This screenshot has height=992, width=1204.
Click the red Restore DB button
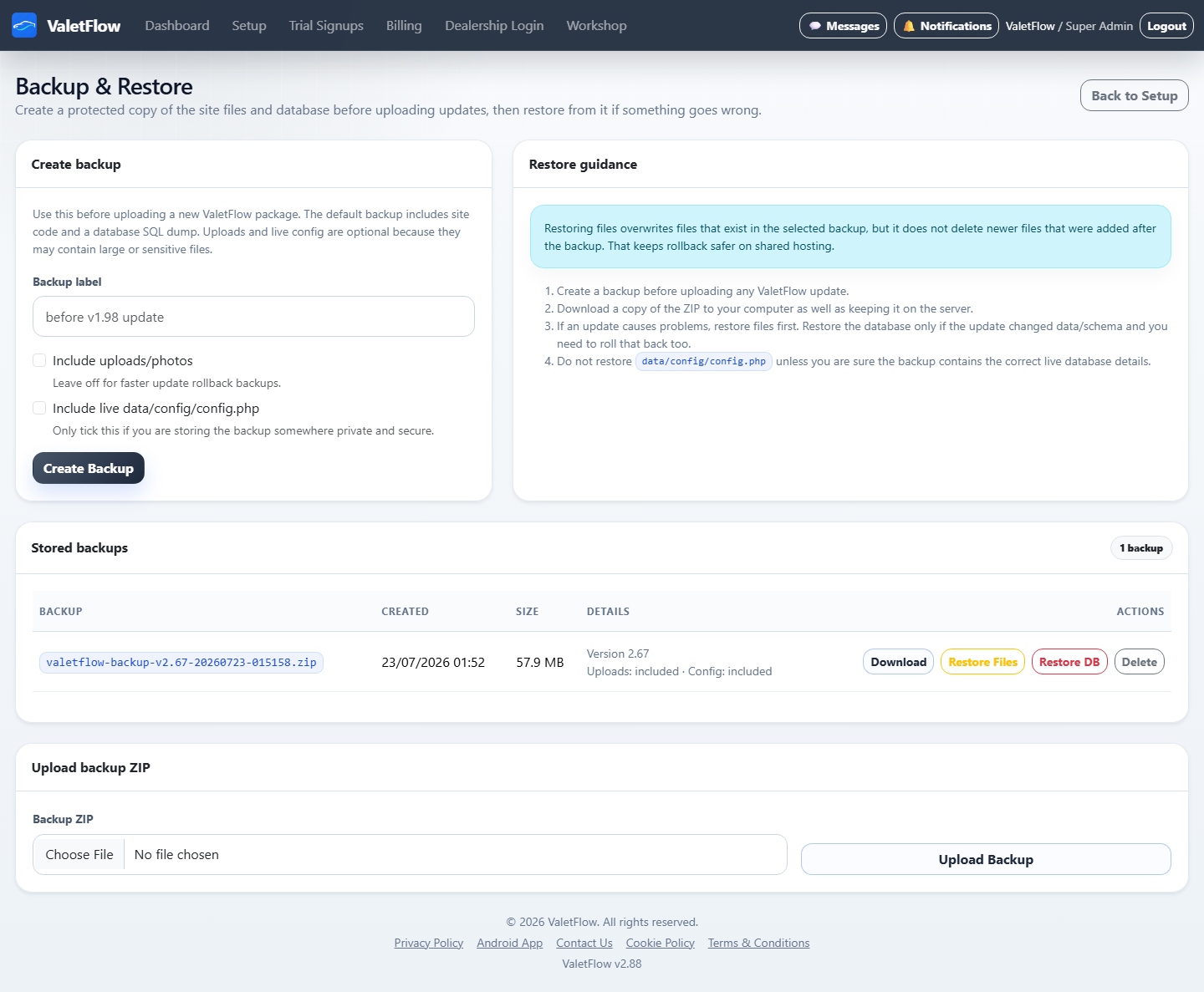[x=1069, y=662]
